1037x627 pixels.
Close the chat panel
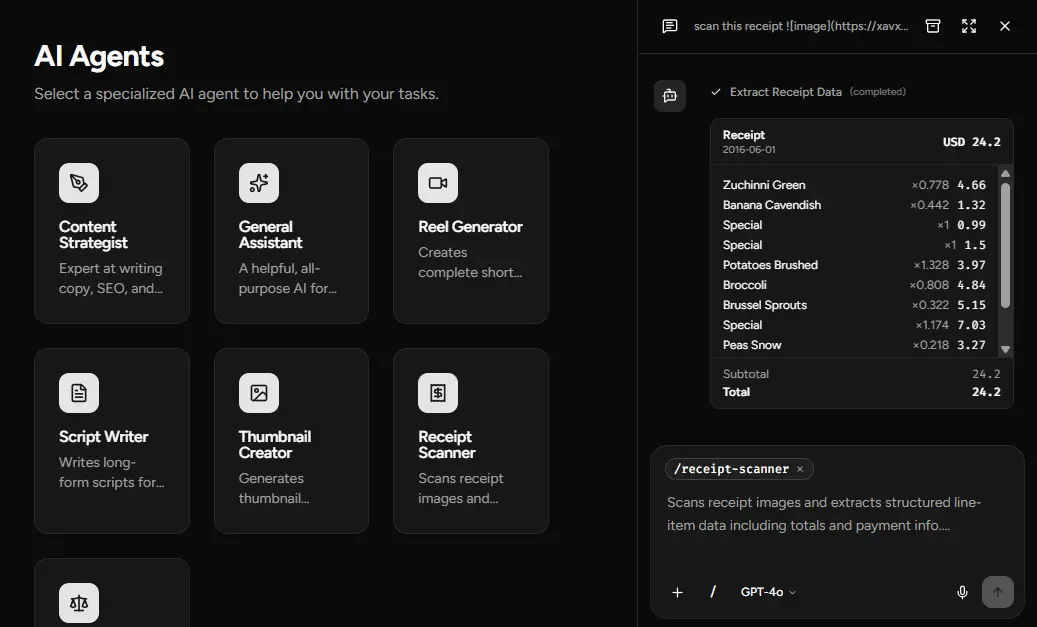[1005, 26]
